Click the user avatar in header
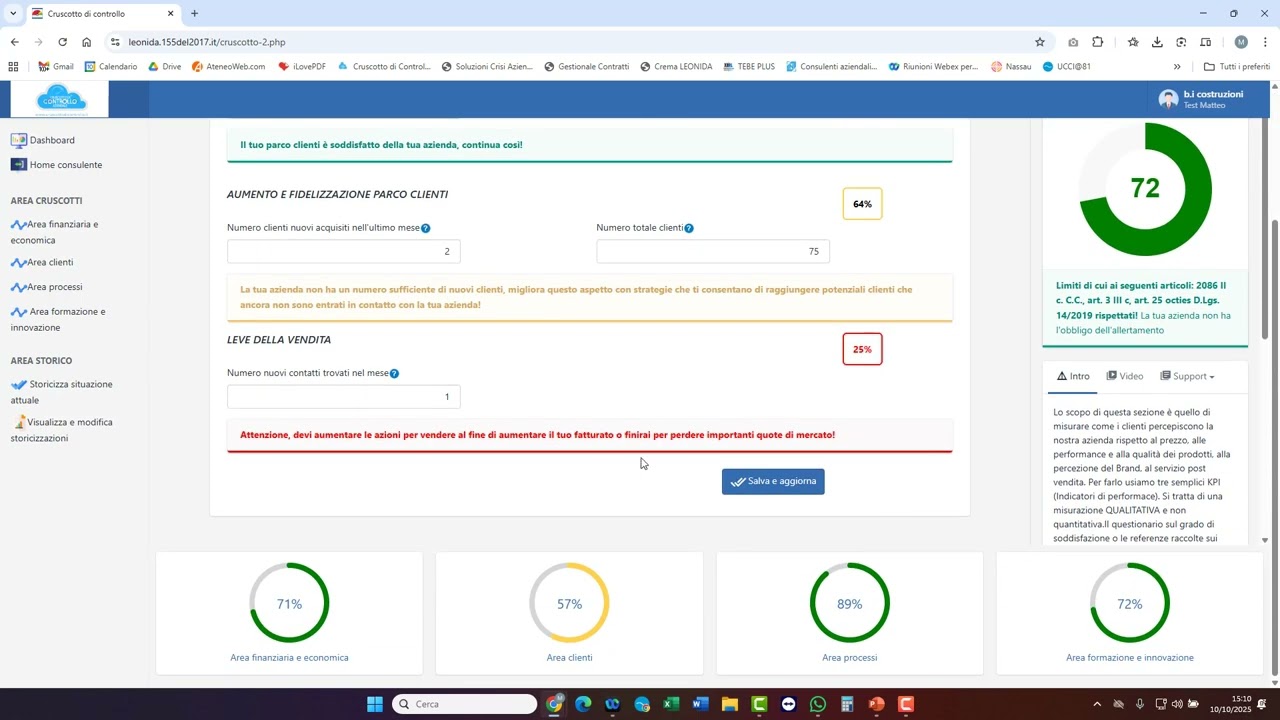Viewport: 1280px width, 720px height. tap(1168, 99)
